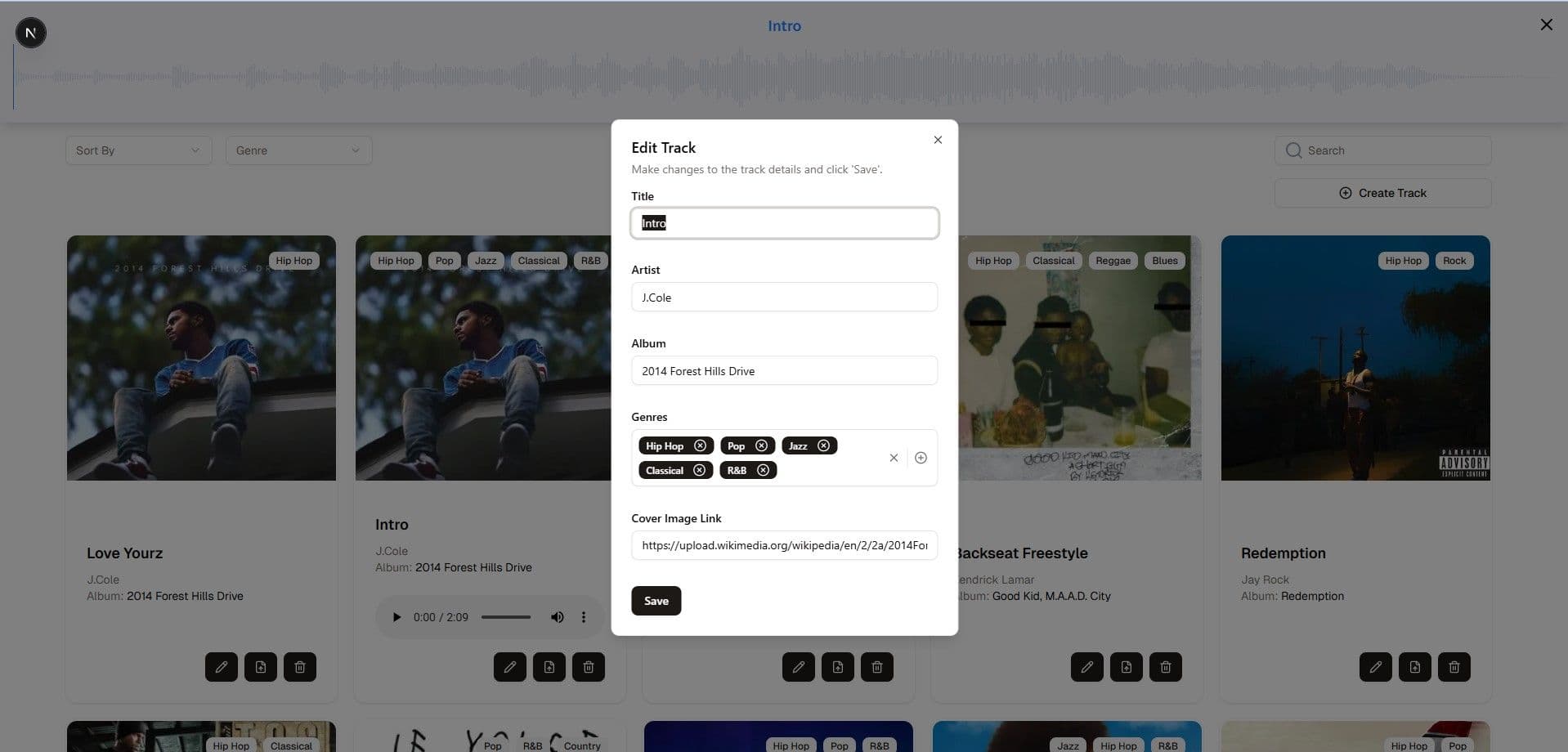Click the edit pencil on Love Yourz

click(x=222, y=667)
